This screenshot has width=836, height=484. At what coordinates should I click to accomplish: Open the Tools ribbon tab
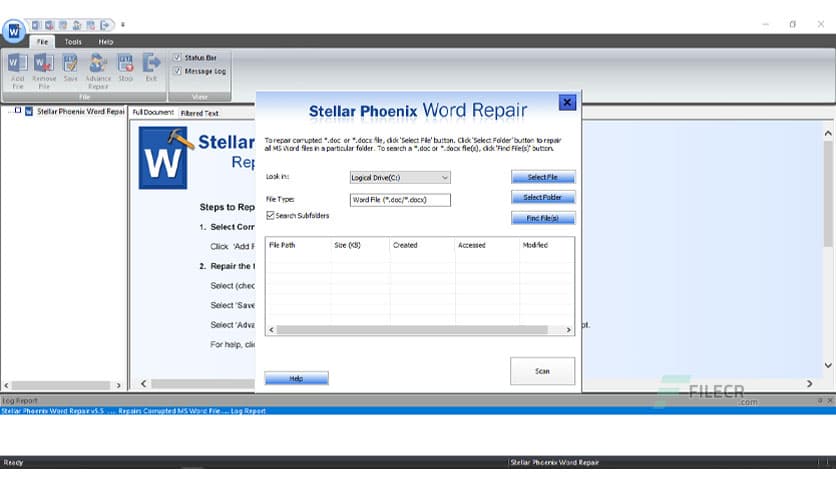73,42
